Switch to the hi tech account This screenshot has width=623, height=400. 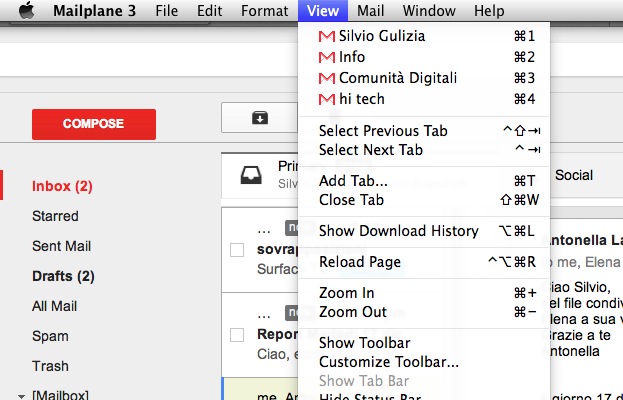tap(424, 99)
